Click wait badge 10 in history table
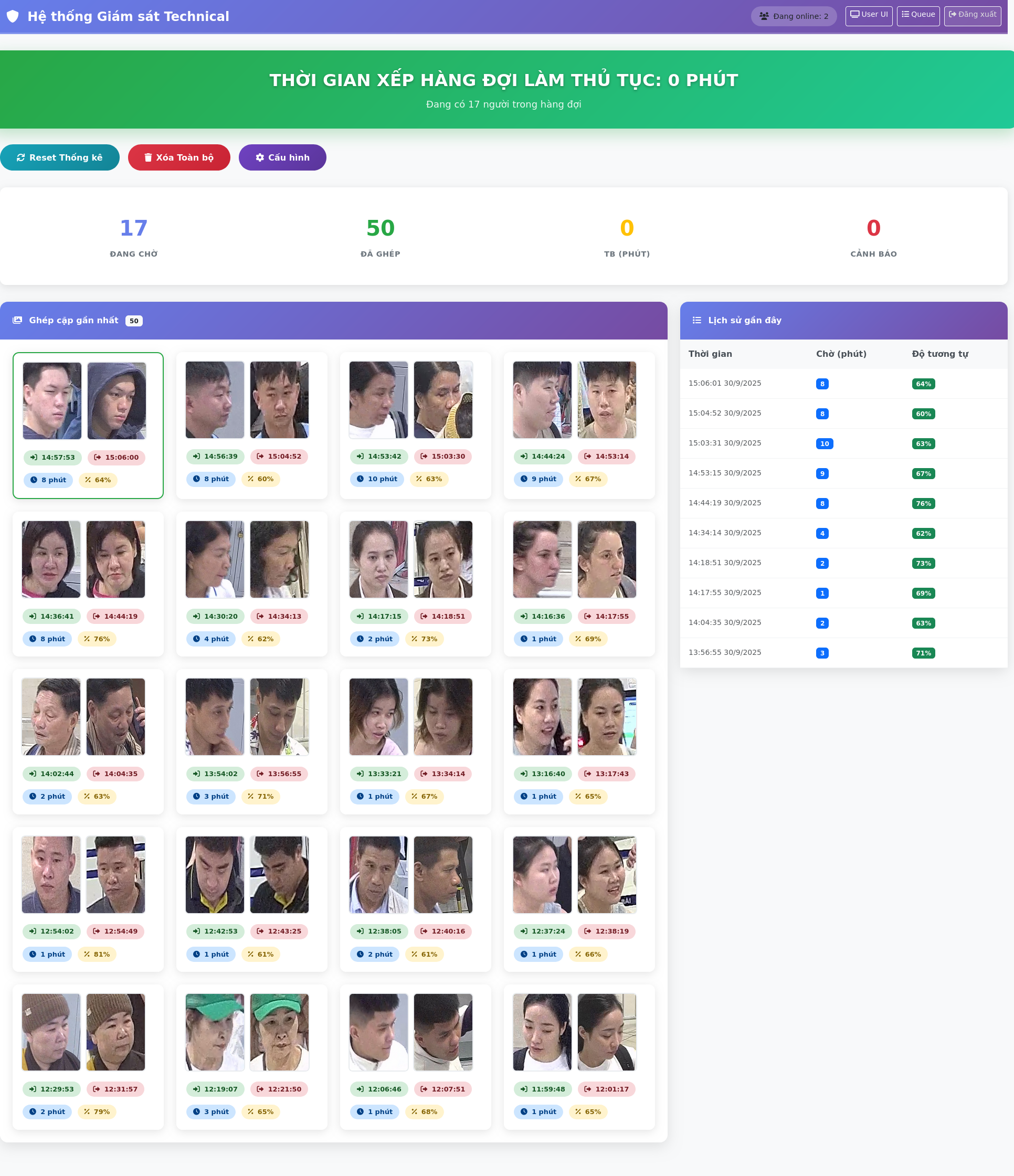The width and height of the screenshot is (1014, 1176). [825, 444]
